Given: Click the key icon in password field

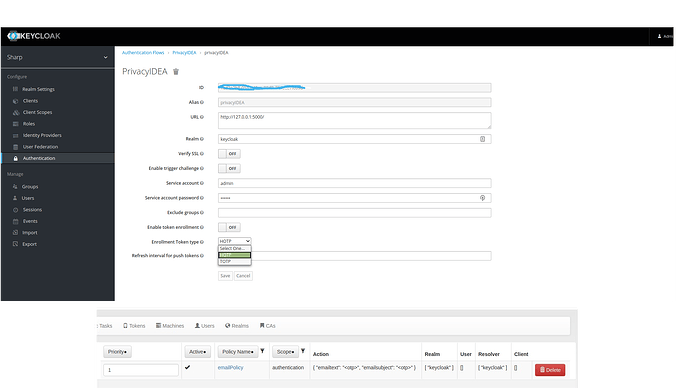Looking at the screenshot, I should pos(482,198).
